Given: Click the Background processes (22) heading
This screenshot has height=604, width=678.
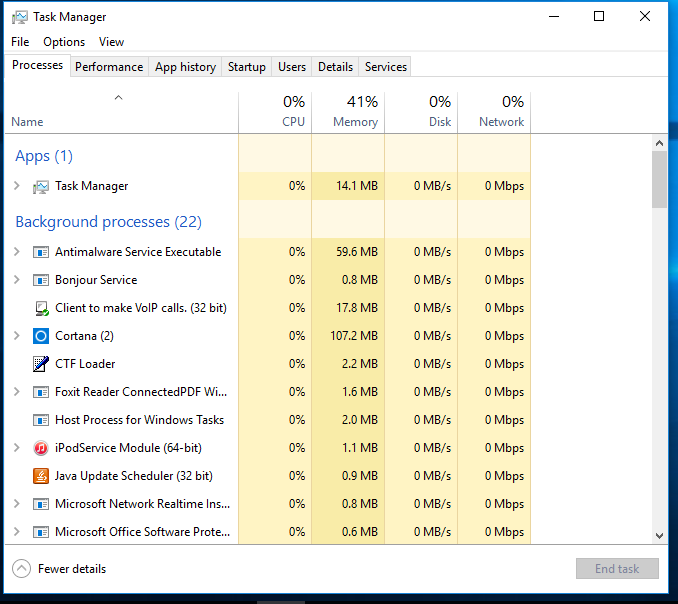Looking at the screenshot, I should 109,222.
